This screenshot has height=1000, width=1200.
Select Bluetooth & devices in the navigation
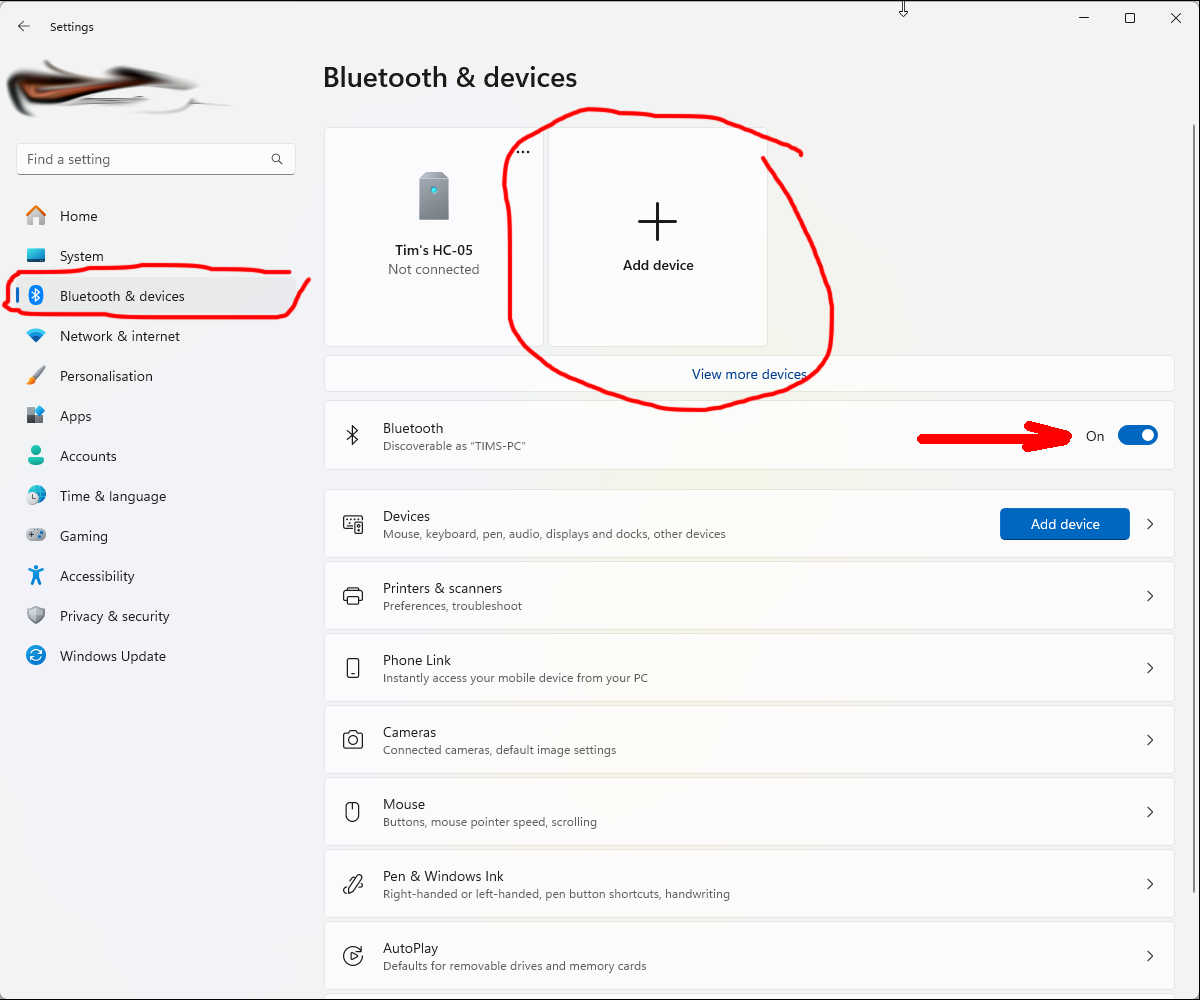(122, 295)
